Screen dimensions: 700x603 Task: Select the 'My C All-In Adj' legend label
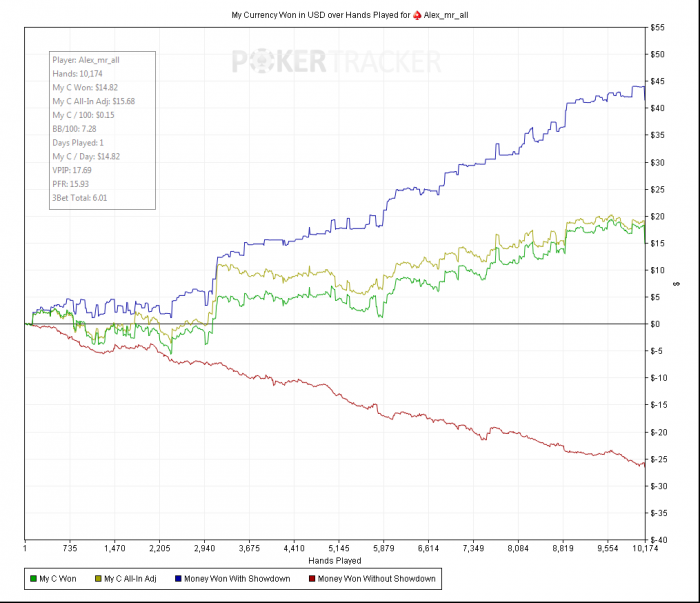[130, 579]
